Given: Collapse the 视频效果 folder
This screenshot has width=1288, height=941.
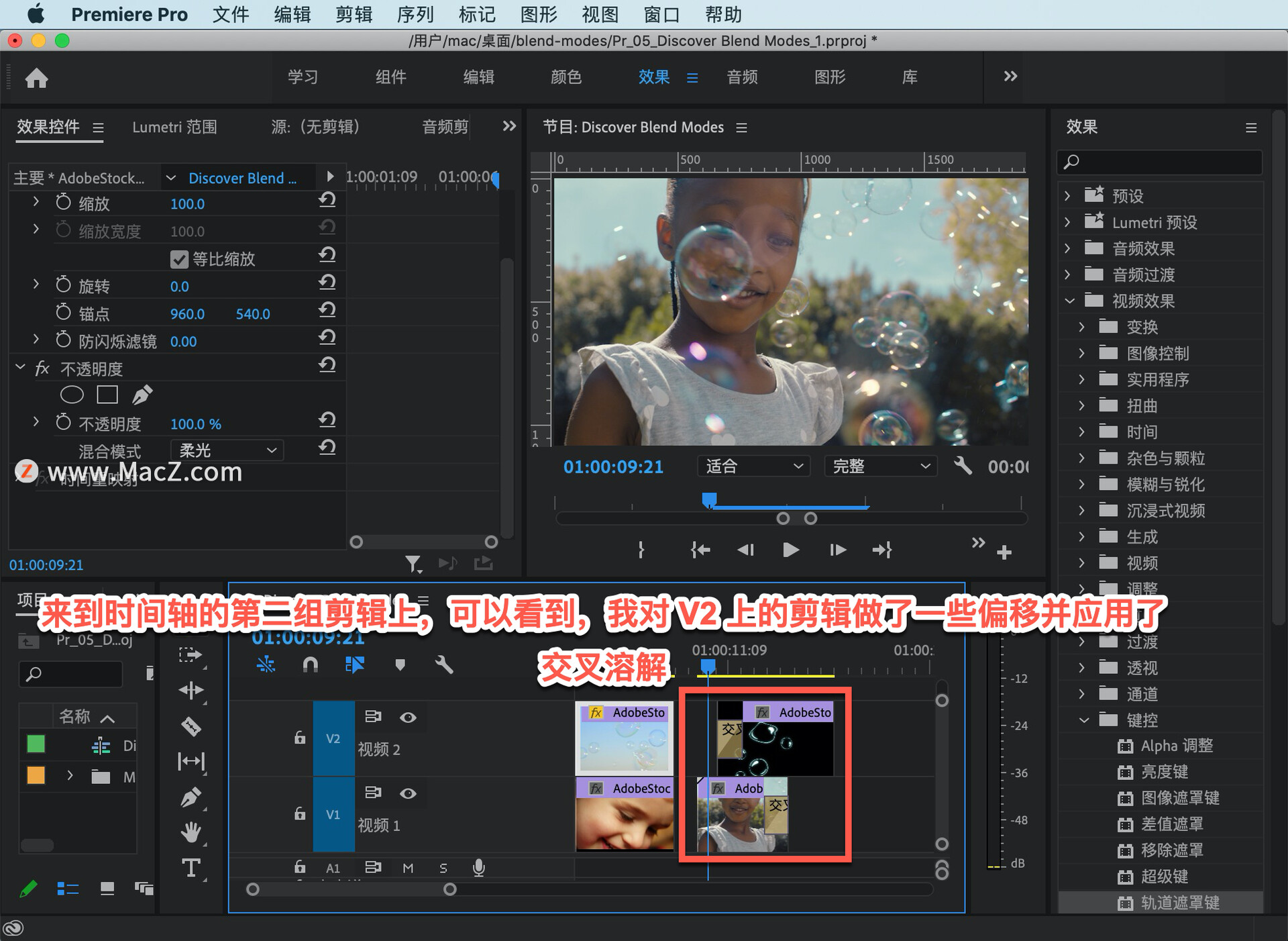Looking at the screenshot, I should point(1069,301).
